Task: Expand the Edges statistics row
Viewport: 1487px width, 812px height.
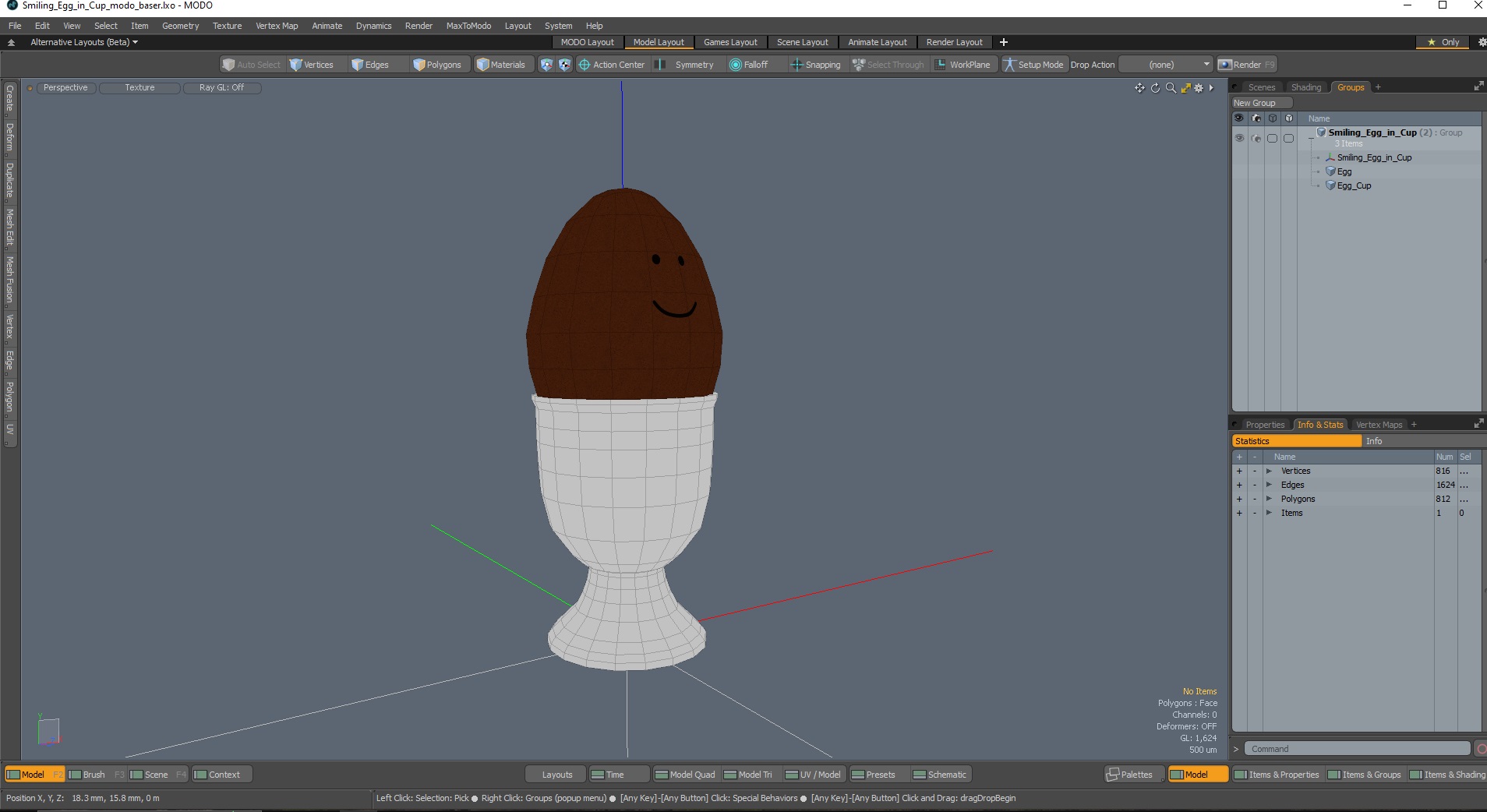Action: point(1269,485)
